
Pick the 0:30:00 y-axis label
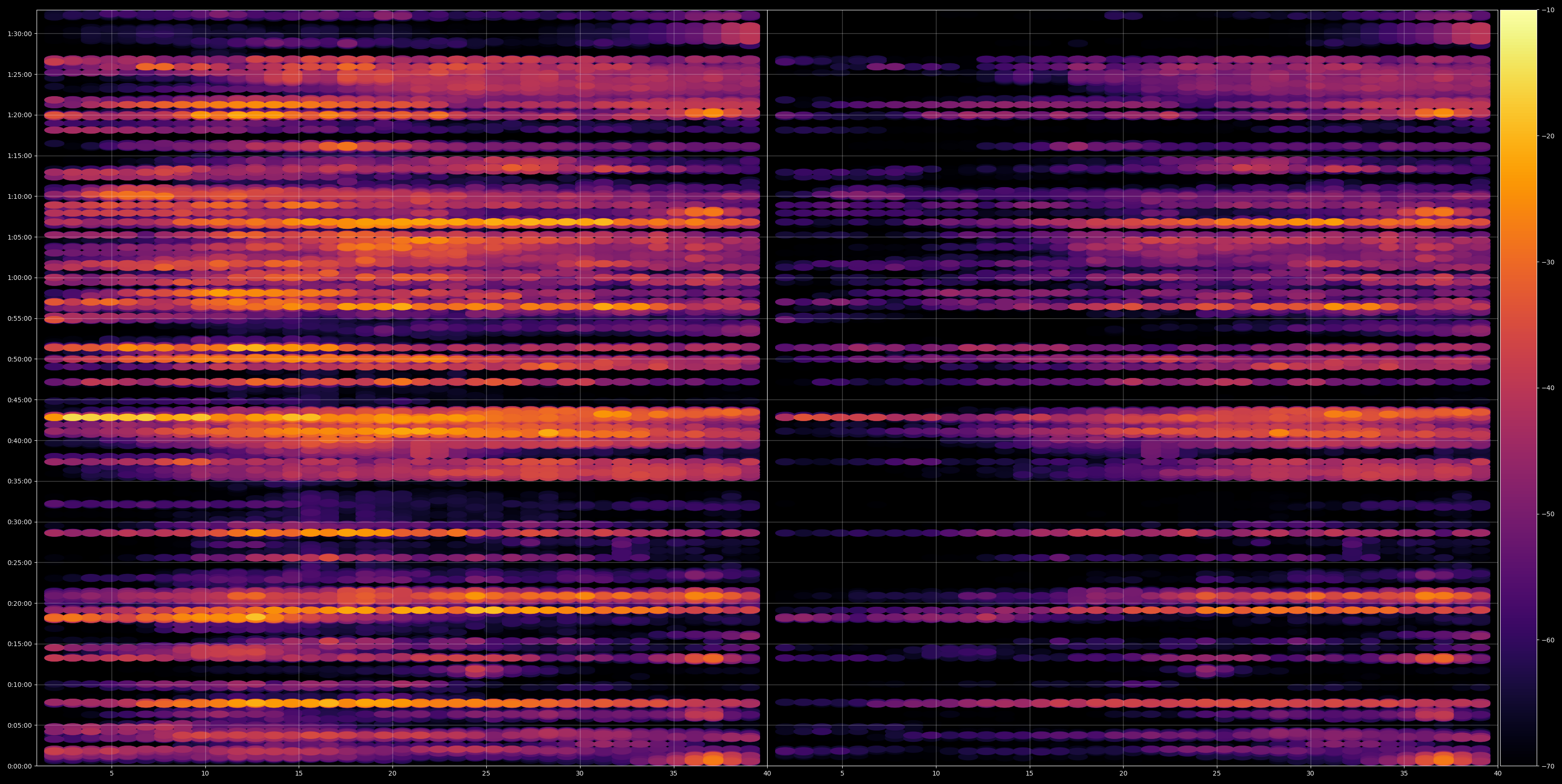coord(19,522)
